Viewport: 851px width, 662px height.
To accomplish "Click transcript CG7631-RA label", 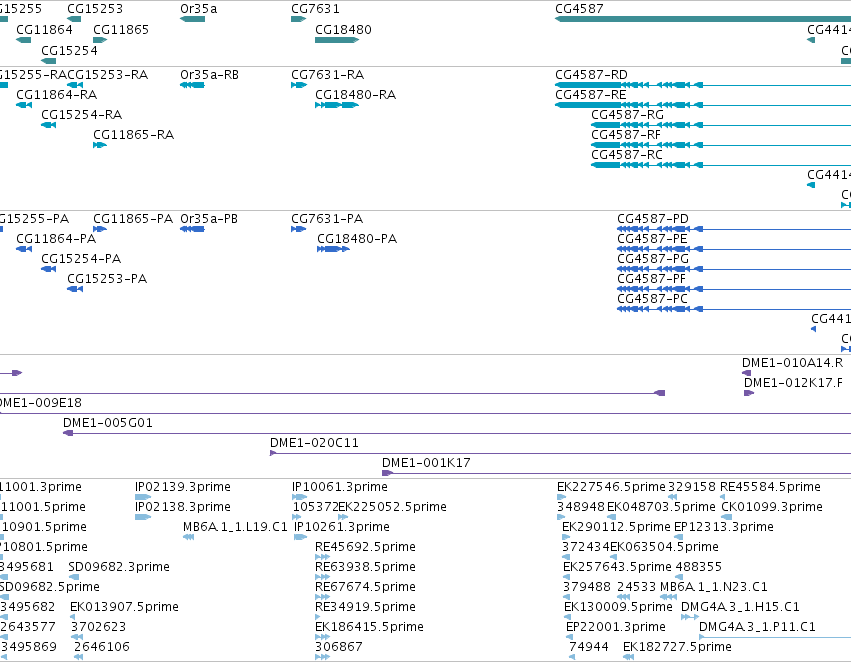I will pyautogui.click(x=328, y=74).
